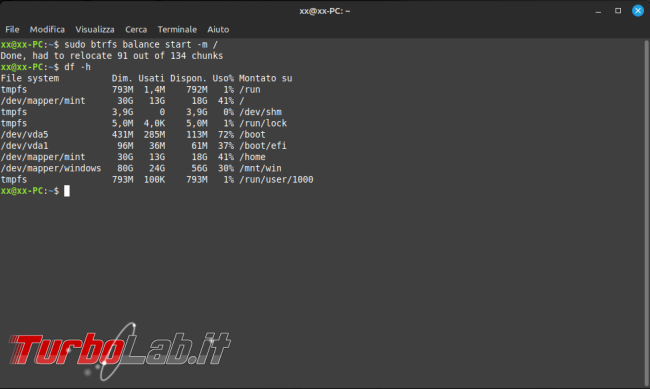Click the '431M' size value
The width and height of the screenshot is (650, 389).
122,134
